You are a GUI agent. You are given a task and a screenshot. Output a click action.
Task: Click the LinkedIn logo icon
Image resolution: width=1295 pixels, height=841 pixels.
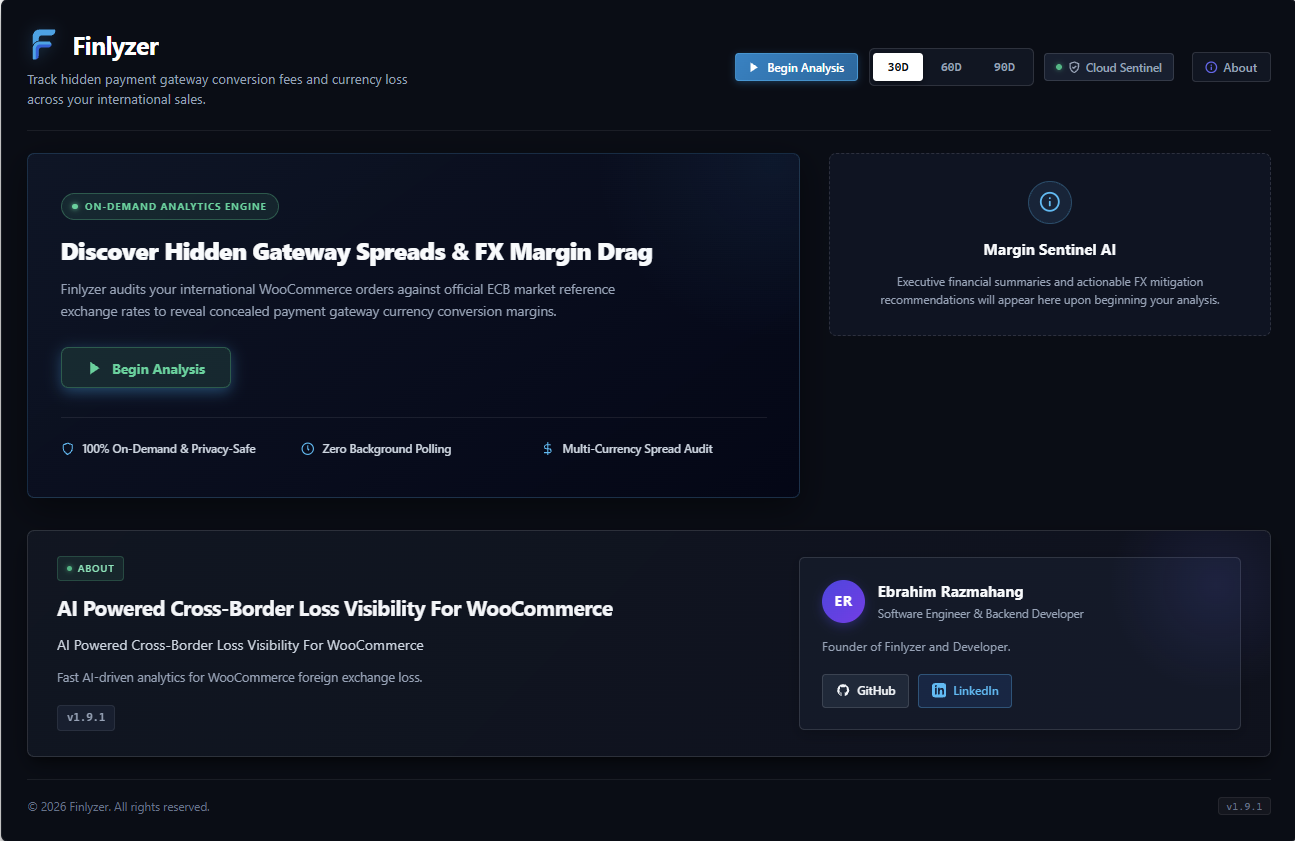tap(939, 691)
